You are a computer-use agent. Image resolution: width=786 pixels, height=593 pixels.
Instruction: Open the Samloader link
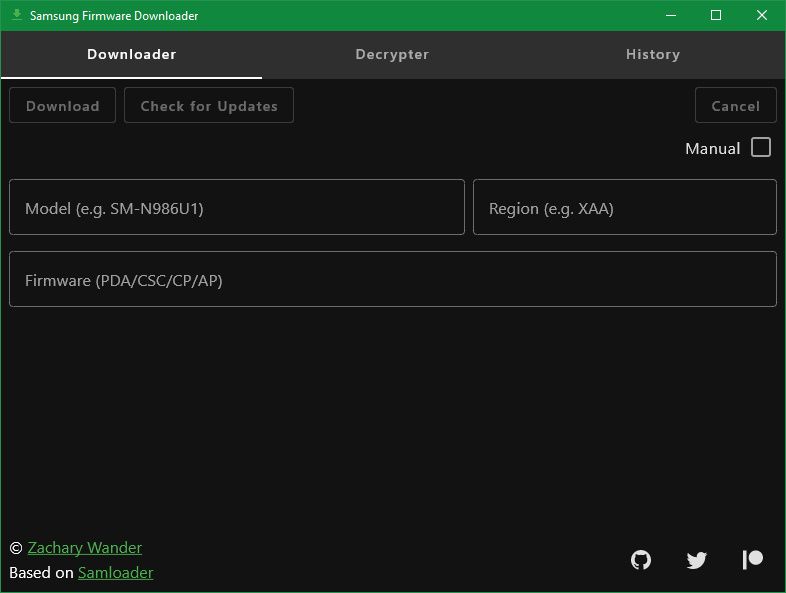tap(116, 573)
